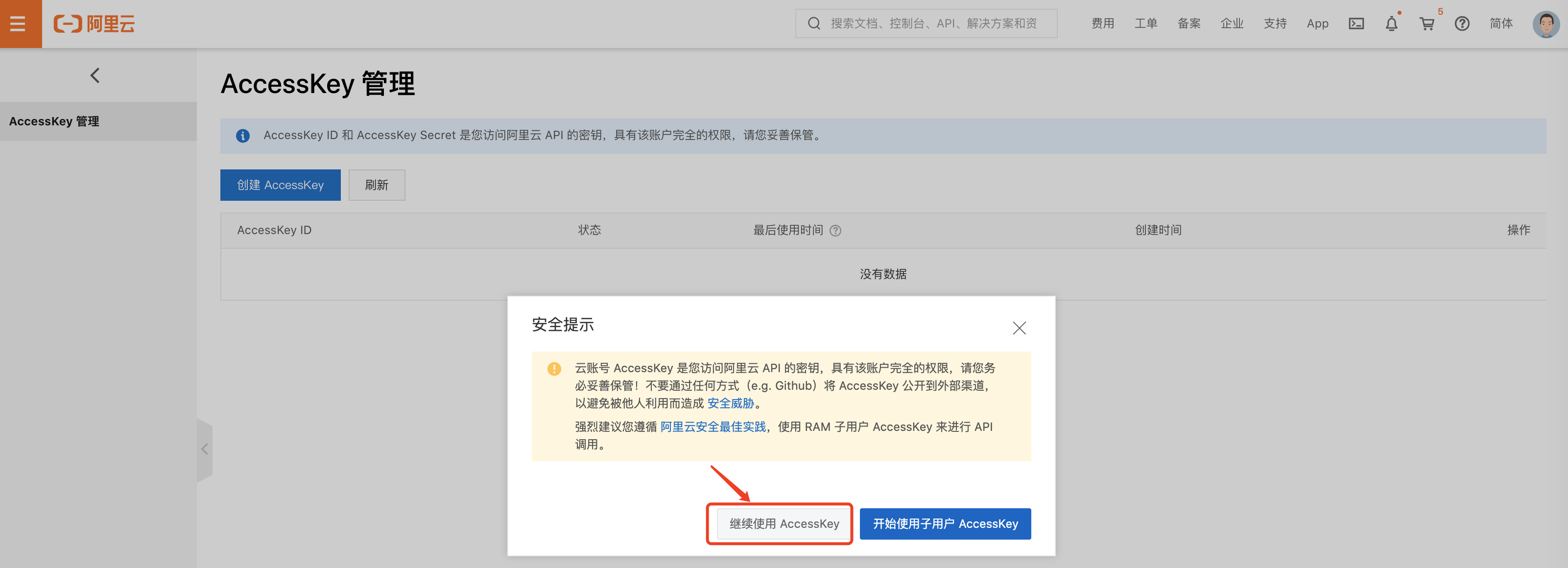The image size is (1568, 568).
Task: Open the hamburger menu in the top-left
Action: click(x=18, y=24)
